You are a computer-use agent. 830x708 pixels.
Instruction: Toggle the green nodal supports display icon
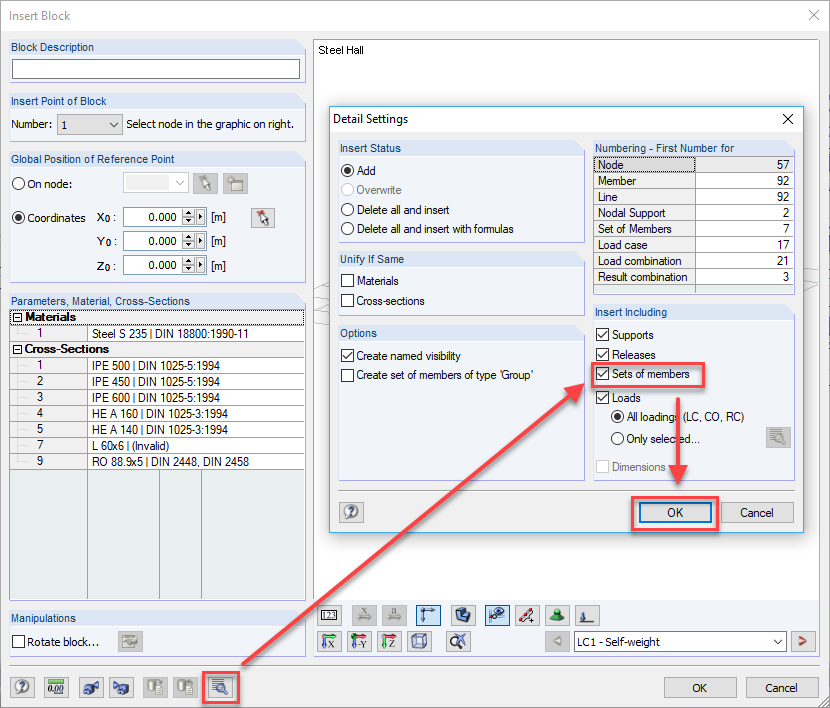[x=557, y=615]
